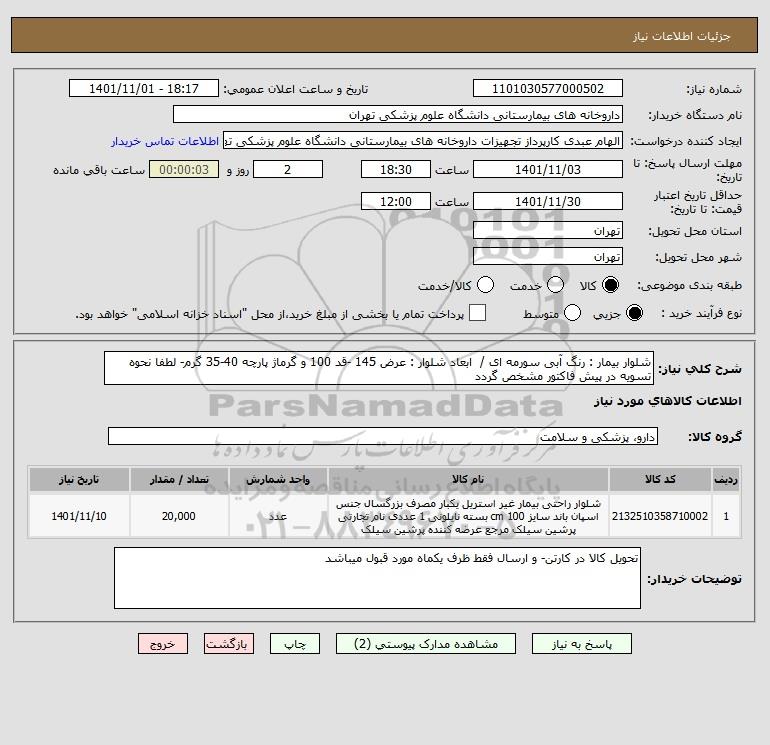Click the بازگشت back button

(x=229, y=644)
